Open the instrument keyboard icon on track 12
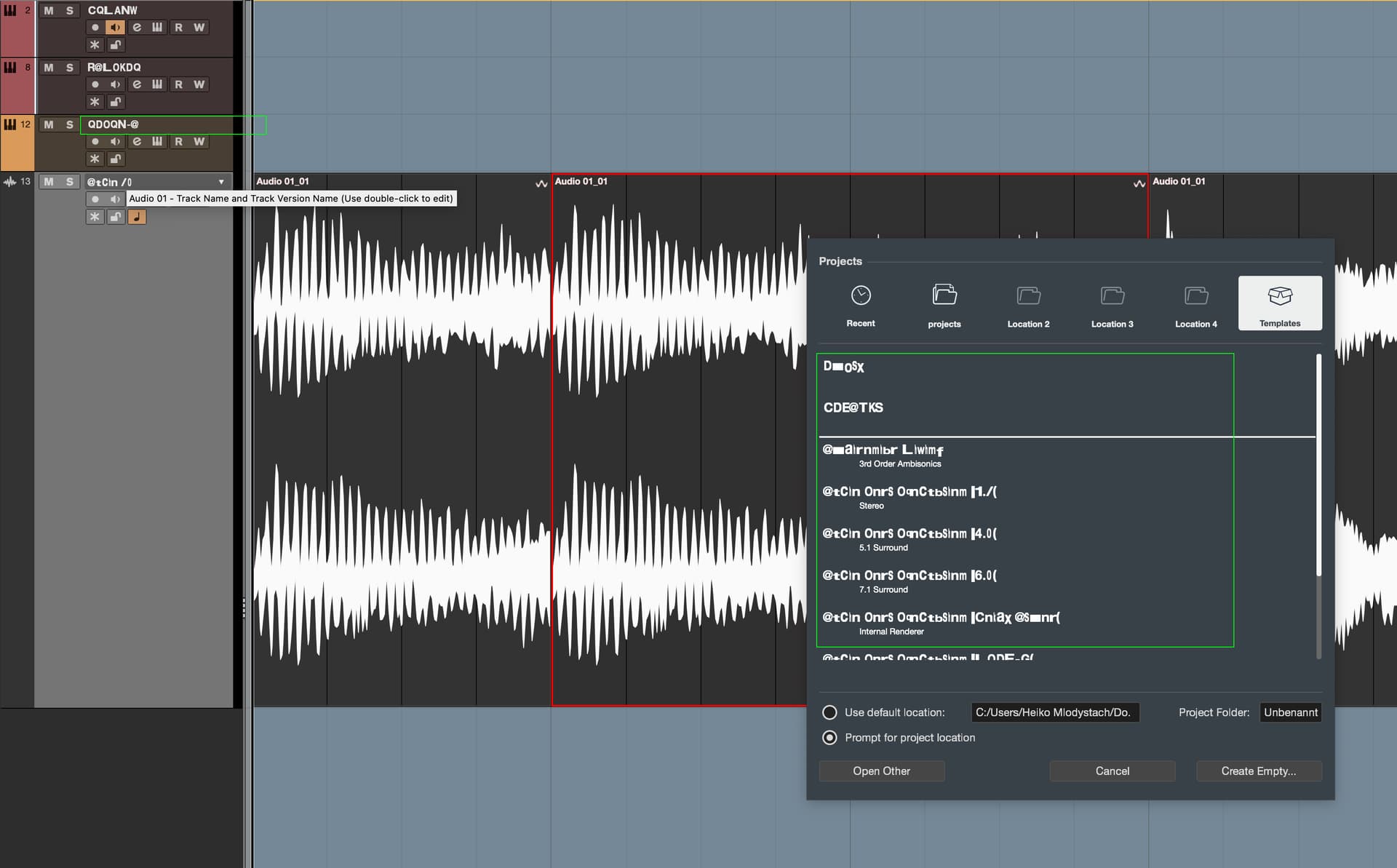Image resolution: width=1397 pixels, height=868 pixels. (157, 141)
